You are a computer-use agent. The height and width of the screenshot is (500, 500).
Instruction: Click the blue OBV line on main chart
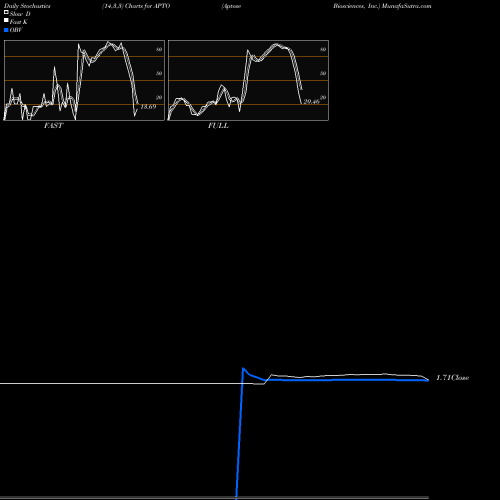333,380
